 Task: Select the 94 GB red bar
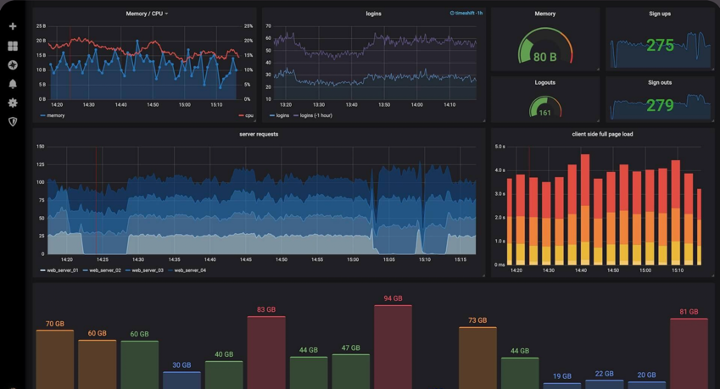[x=393, y=347]
